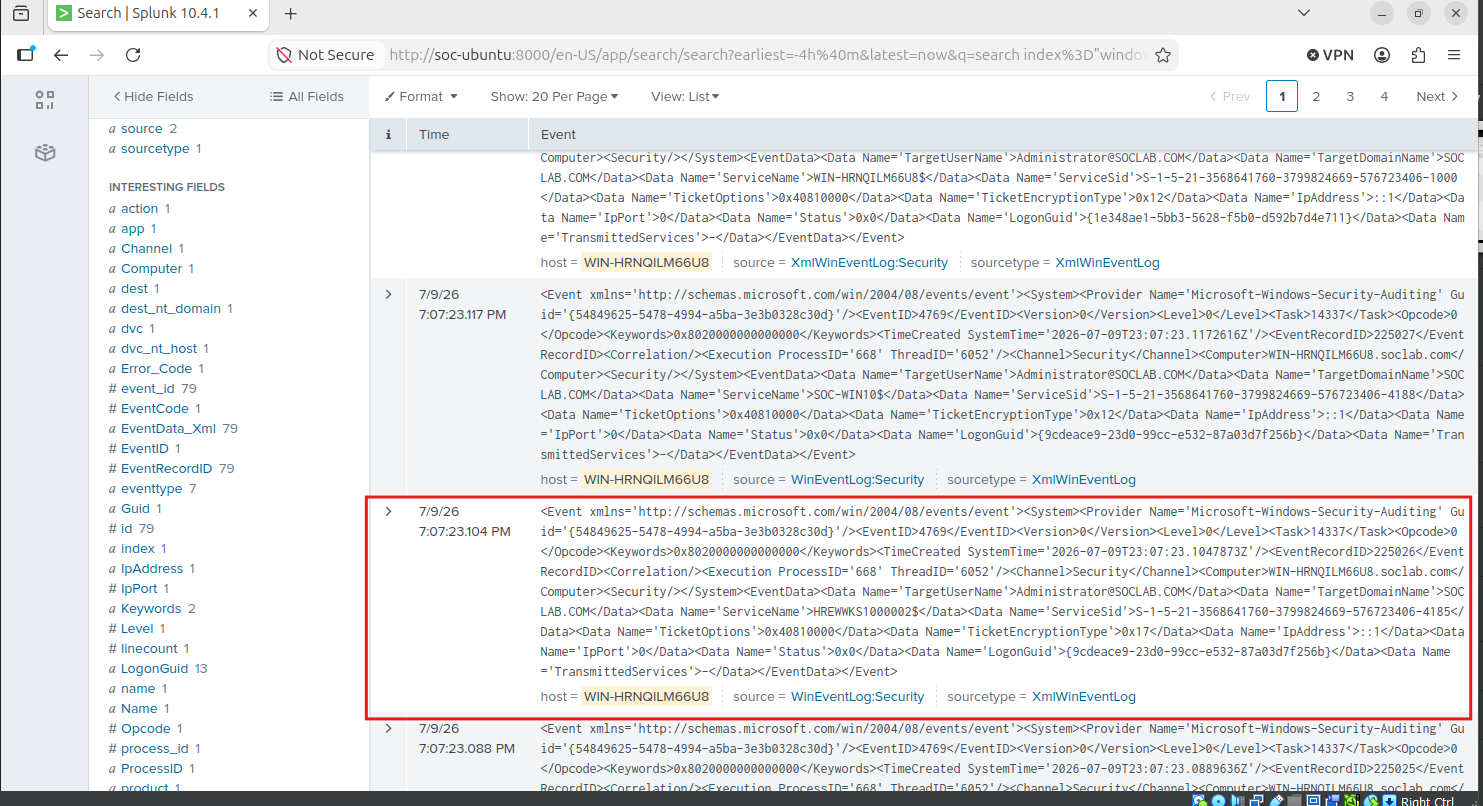Screen dimensions: 1483x806
Task: Open the IpPort field summary
Action: 139,589
